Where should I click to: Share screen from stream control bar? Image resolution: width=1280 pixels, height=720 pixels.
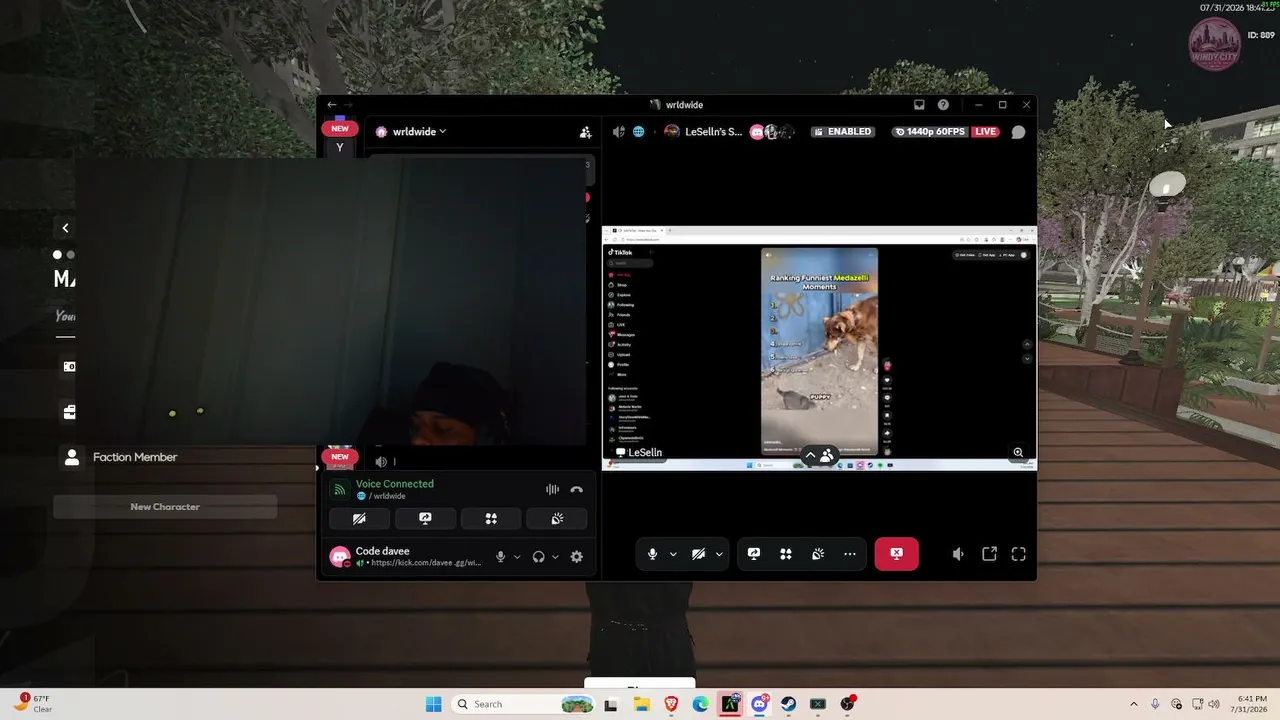coord(754,554)
